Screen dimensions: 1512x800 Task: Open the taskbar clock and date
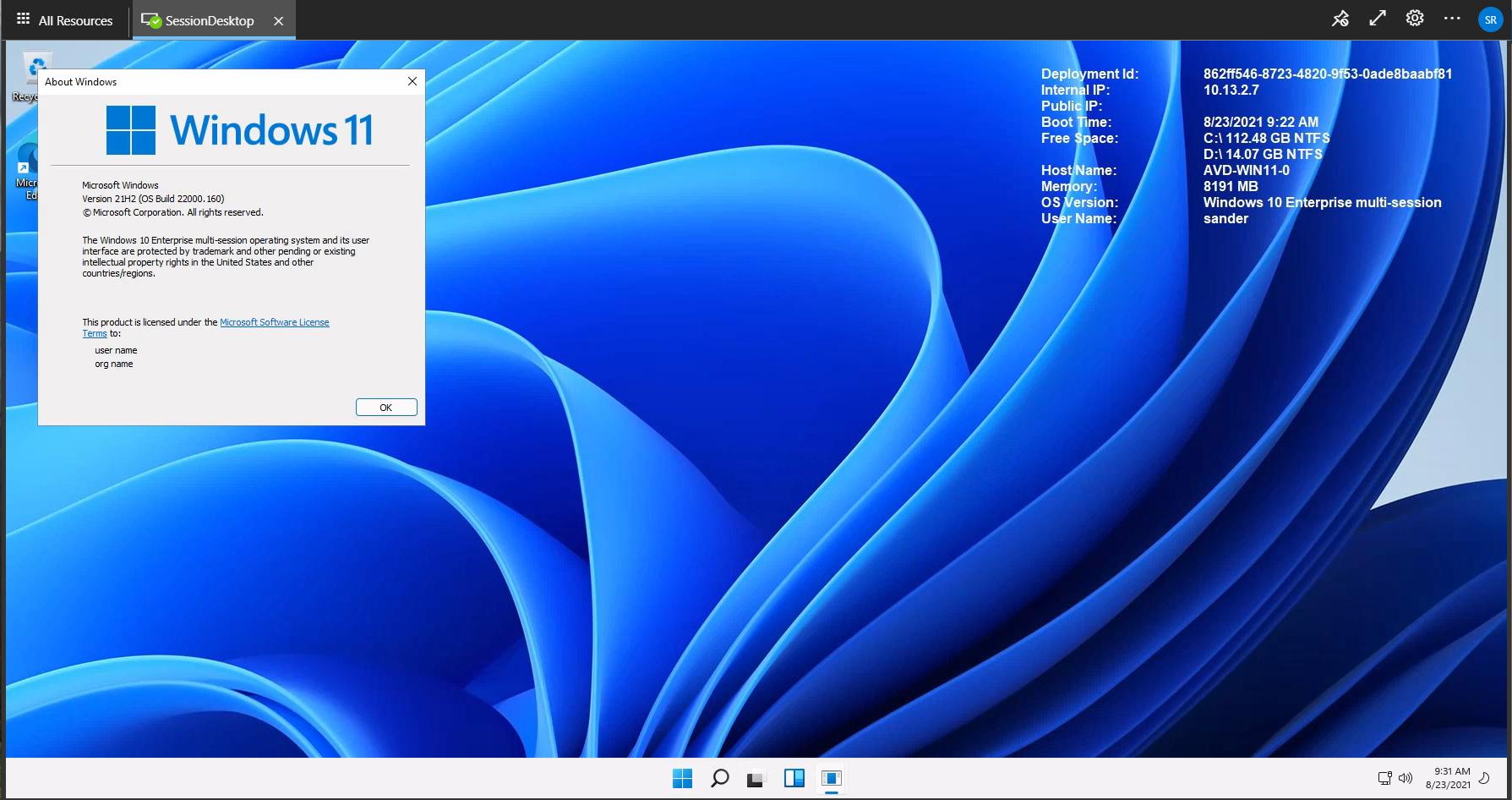click(x=1448, y=778)
